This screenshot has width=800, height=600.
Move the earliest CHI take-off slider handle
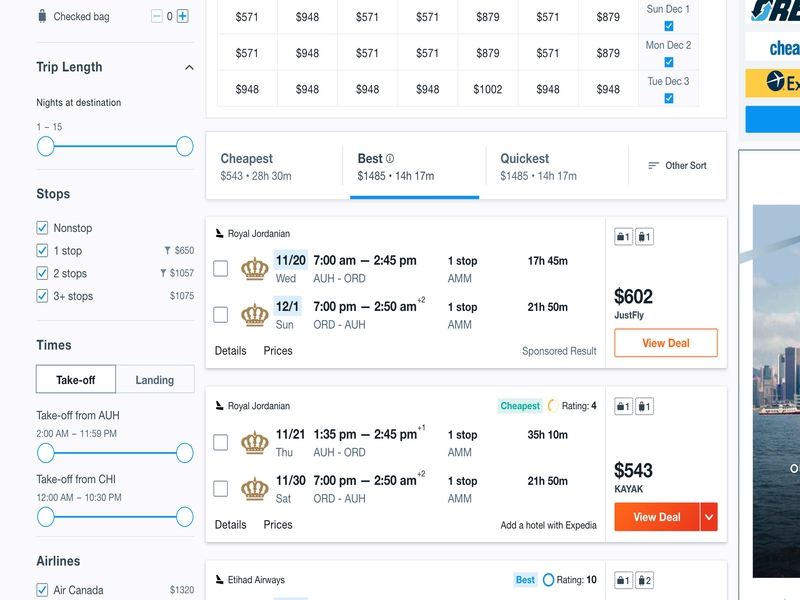pyautogui.click(x=46, y=517)
